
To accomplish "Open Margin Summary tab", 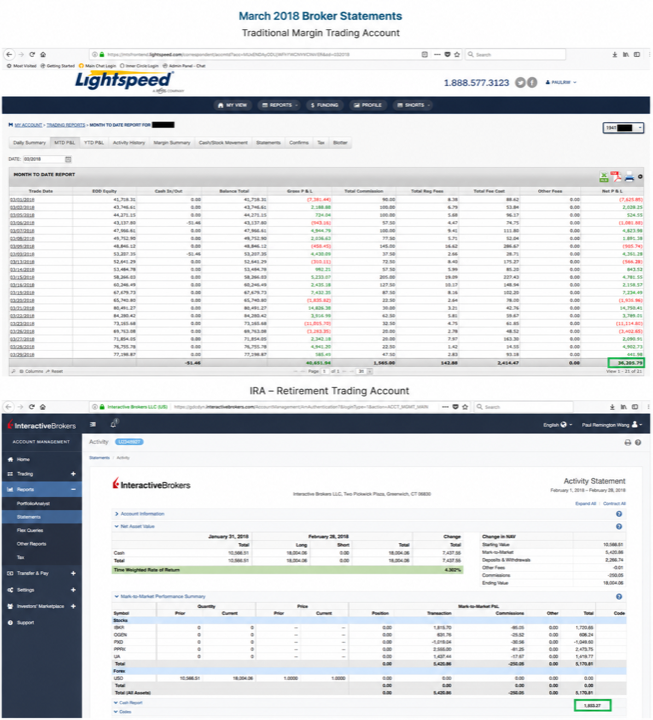I will 172,143.
